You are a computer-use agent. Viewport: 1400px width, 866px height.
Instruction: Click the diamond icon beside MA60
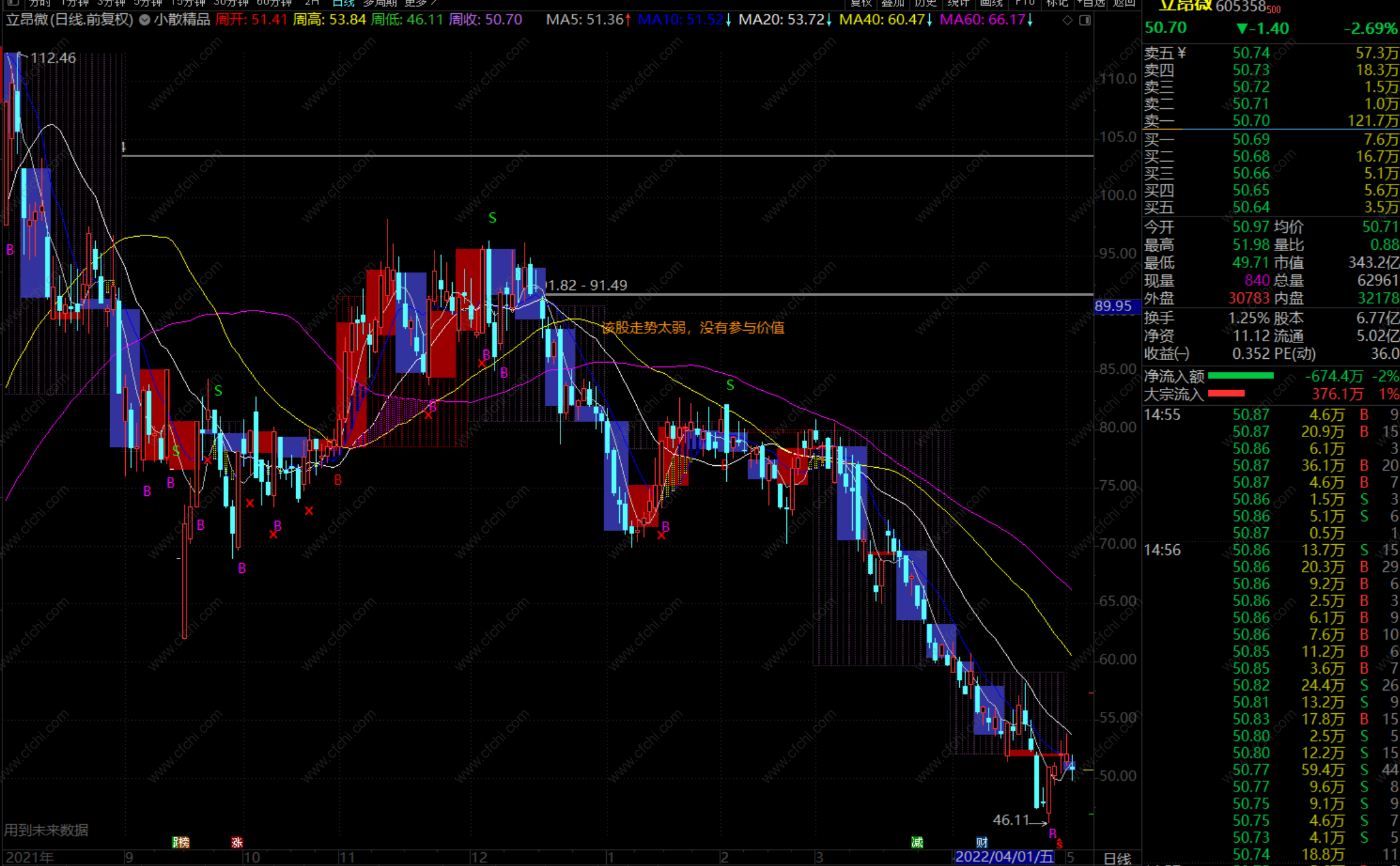1068,20
